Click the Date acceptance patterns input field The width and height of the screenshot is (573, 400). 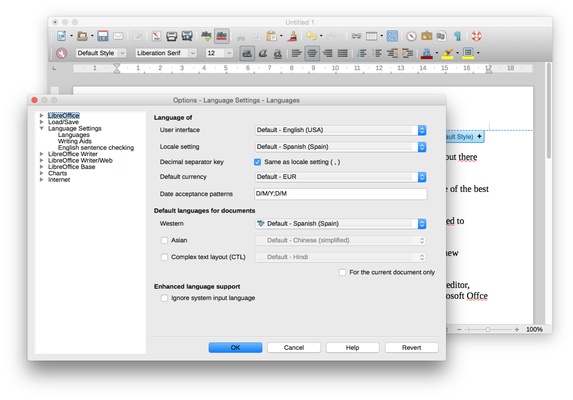pos(341,194)
